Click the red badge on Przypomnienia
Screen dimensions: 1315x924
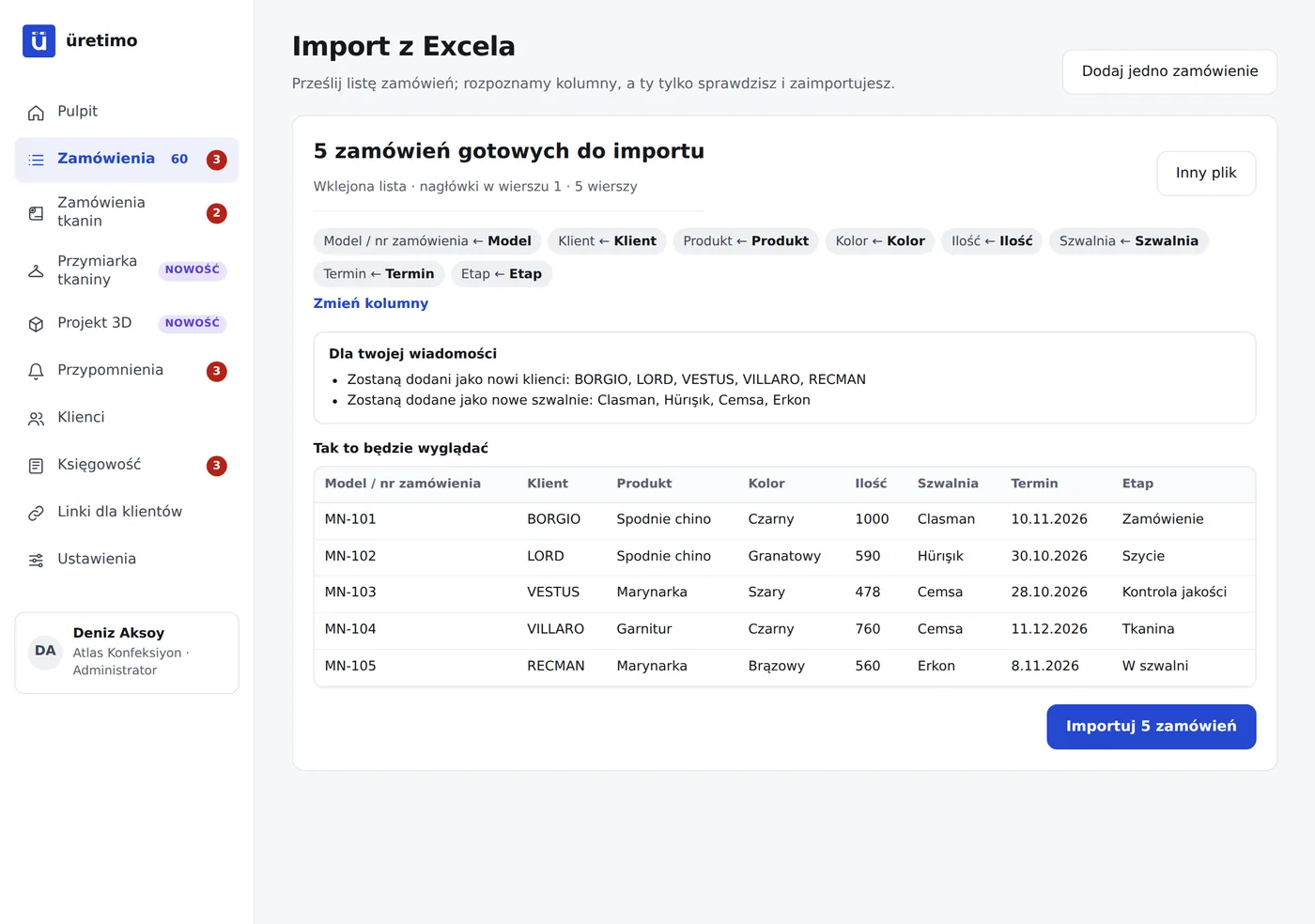coord(216,371)
